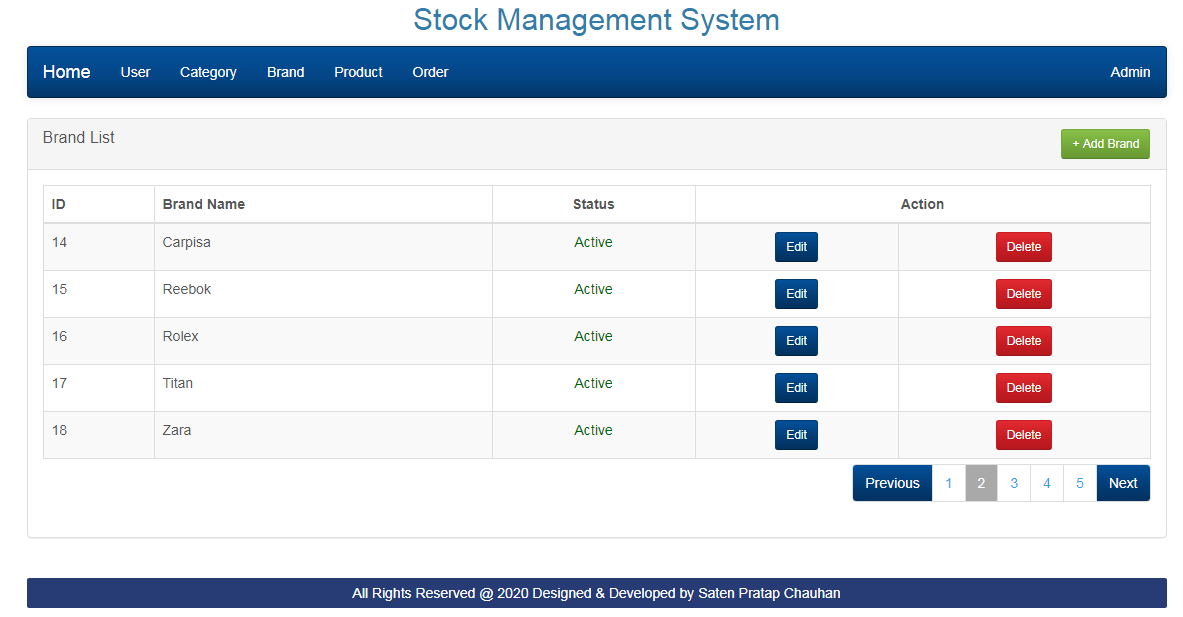Viewport: 1183px width, 617px height.
Task: Click the Status column header
Action: pos(594,204)
